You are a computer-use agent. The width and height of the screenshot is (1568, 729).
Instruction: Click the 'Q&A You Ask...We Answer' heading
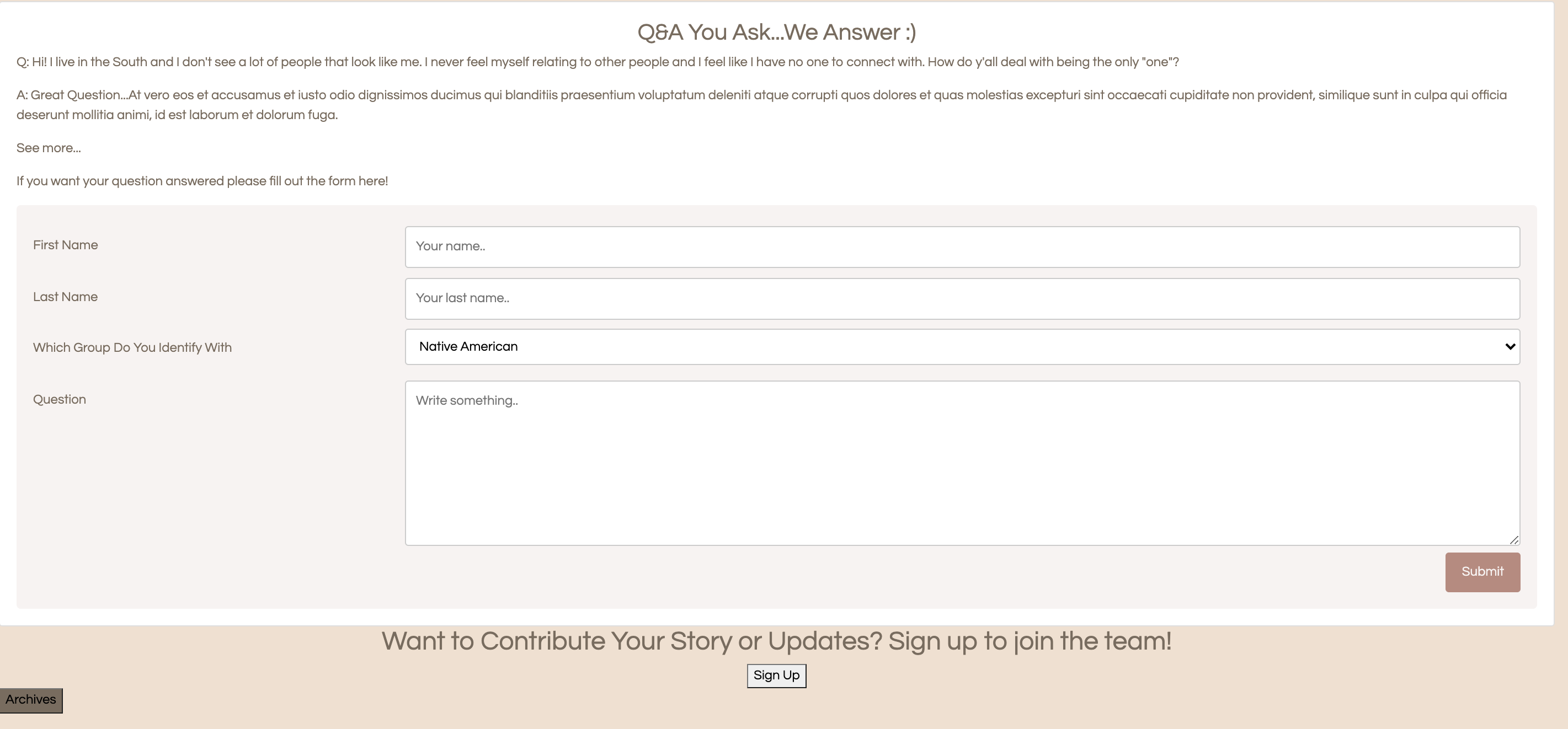point(776,32)
